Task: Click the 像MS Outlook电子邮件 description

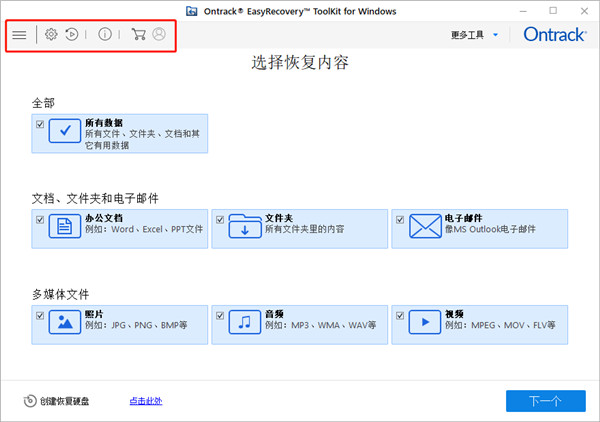Action: pyautogui.click(x=490, y=229)
